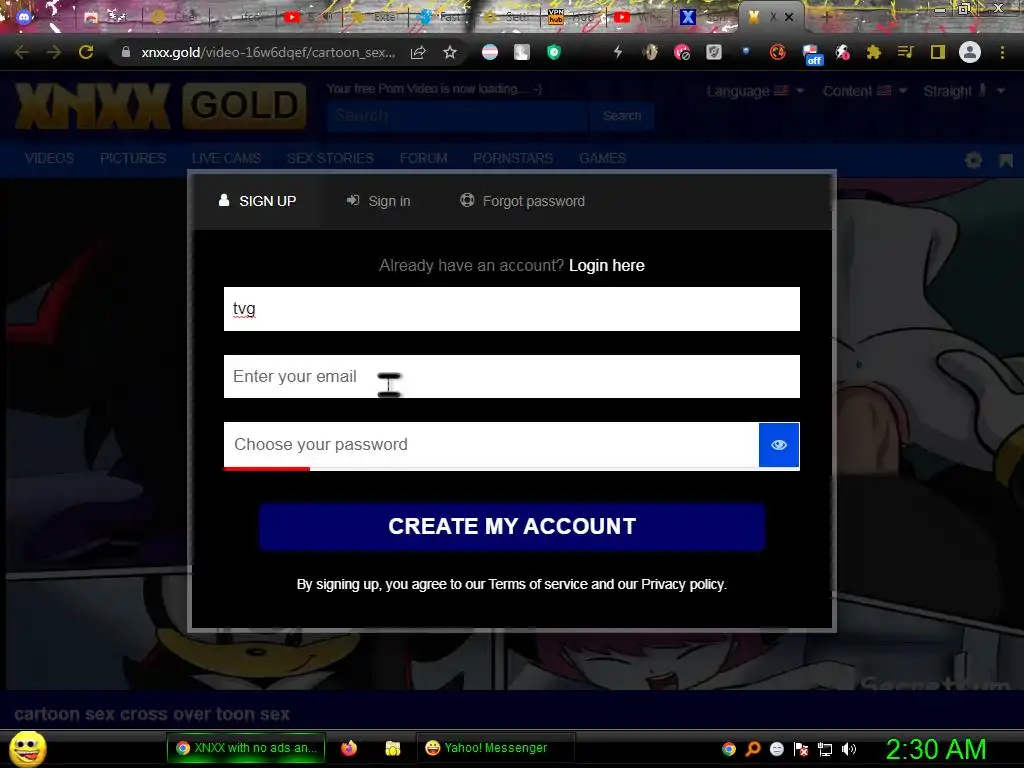The image size is (1024, 768).
Task: Select the SIGN UP tab
Action: [257, 201]
